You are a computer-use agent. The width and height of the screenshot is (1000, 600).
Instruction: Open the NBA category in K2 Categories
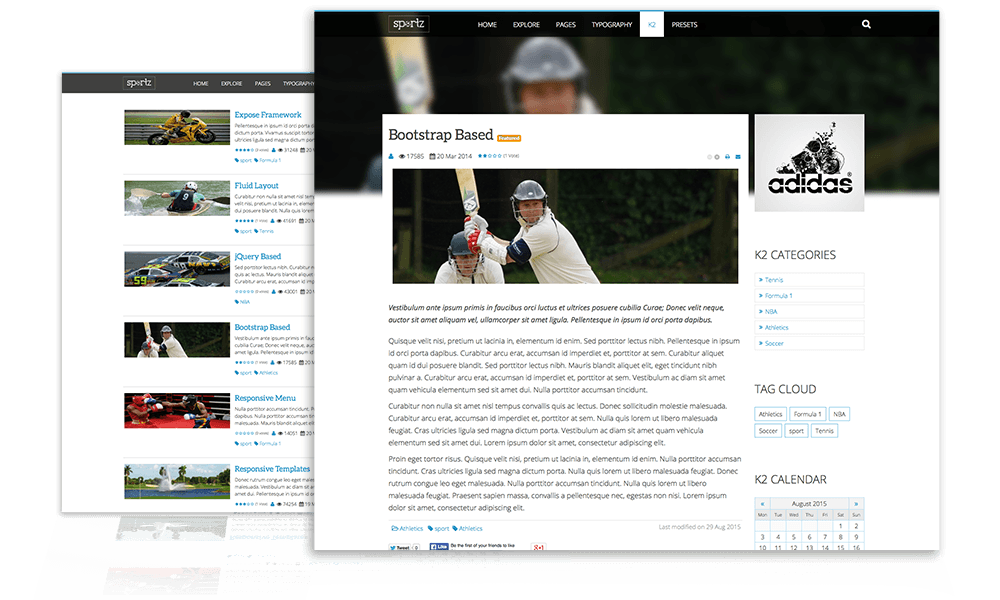(809, 312)
